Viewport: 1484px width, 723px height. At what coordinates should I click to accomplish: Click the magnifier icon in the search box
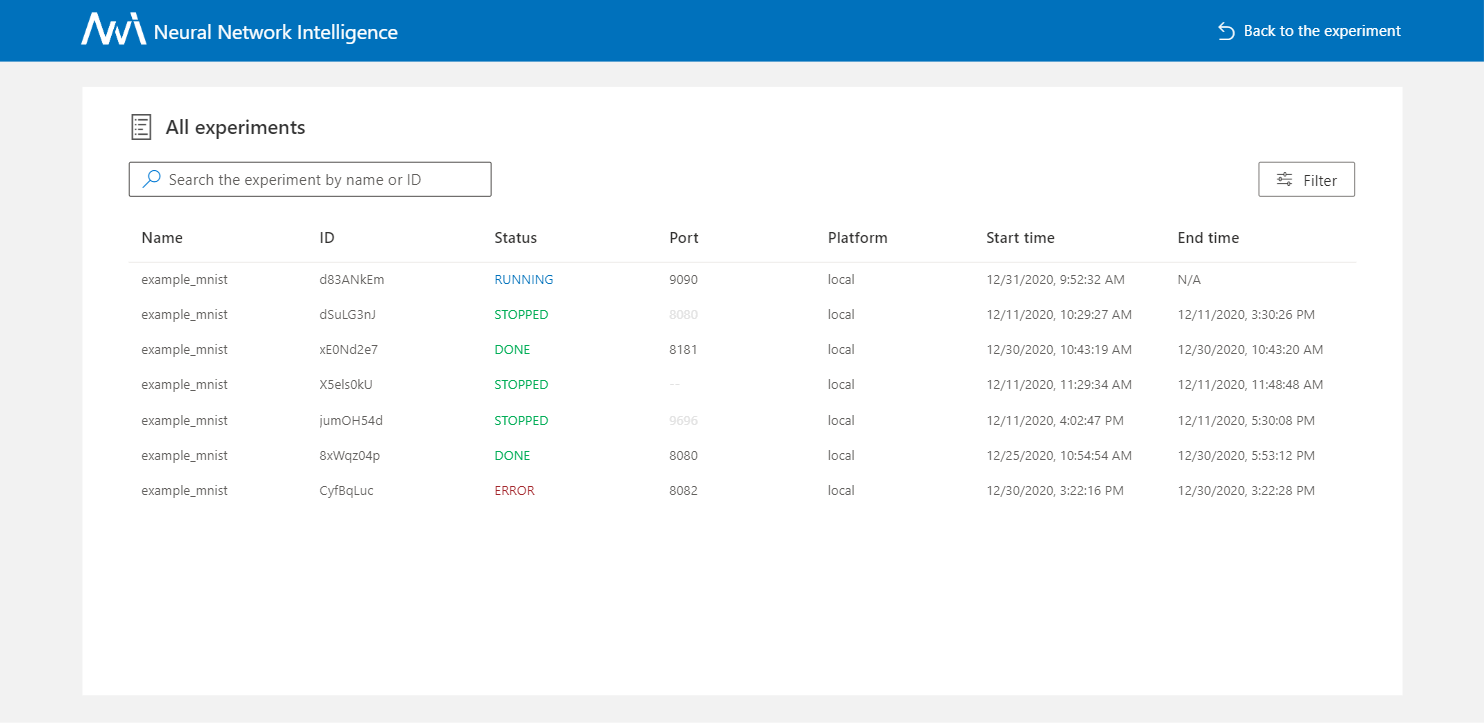tap(151, 178)
